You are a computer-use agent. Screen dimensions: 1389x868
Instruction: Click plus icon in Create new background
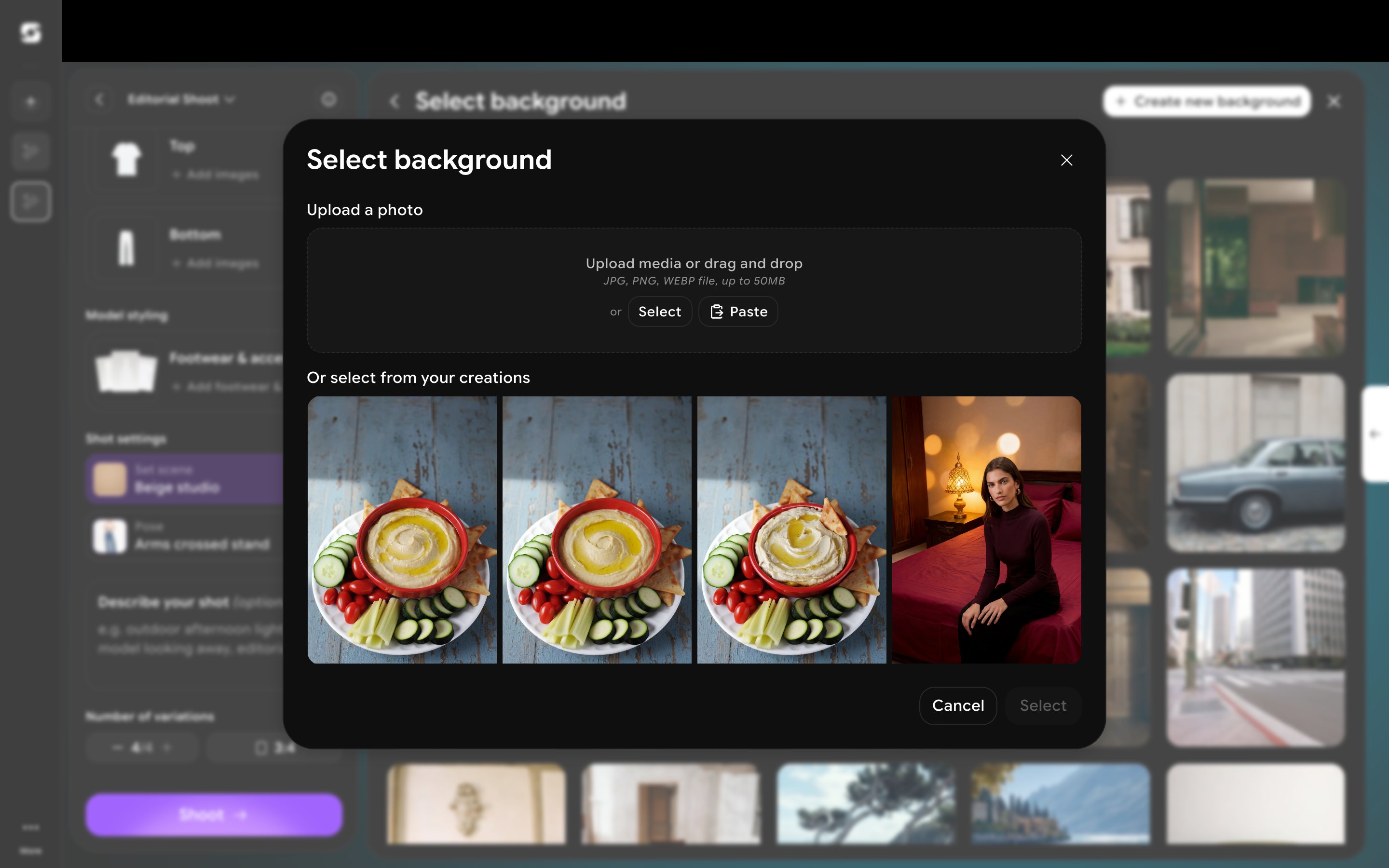1120,102
